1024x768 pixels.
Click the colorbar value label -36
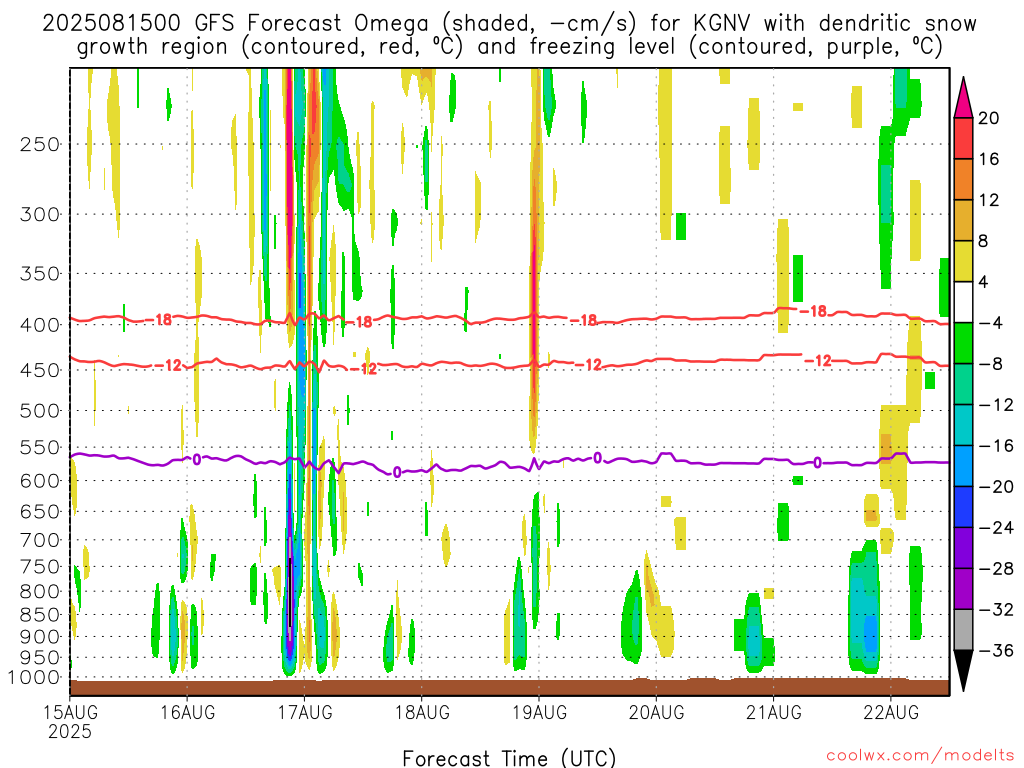pyautogui.click(x=997, y=650)
